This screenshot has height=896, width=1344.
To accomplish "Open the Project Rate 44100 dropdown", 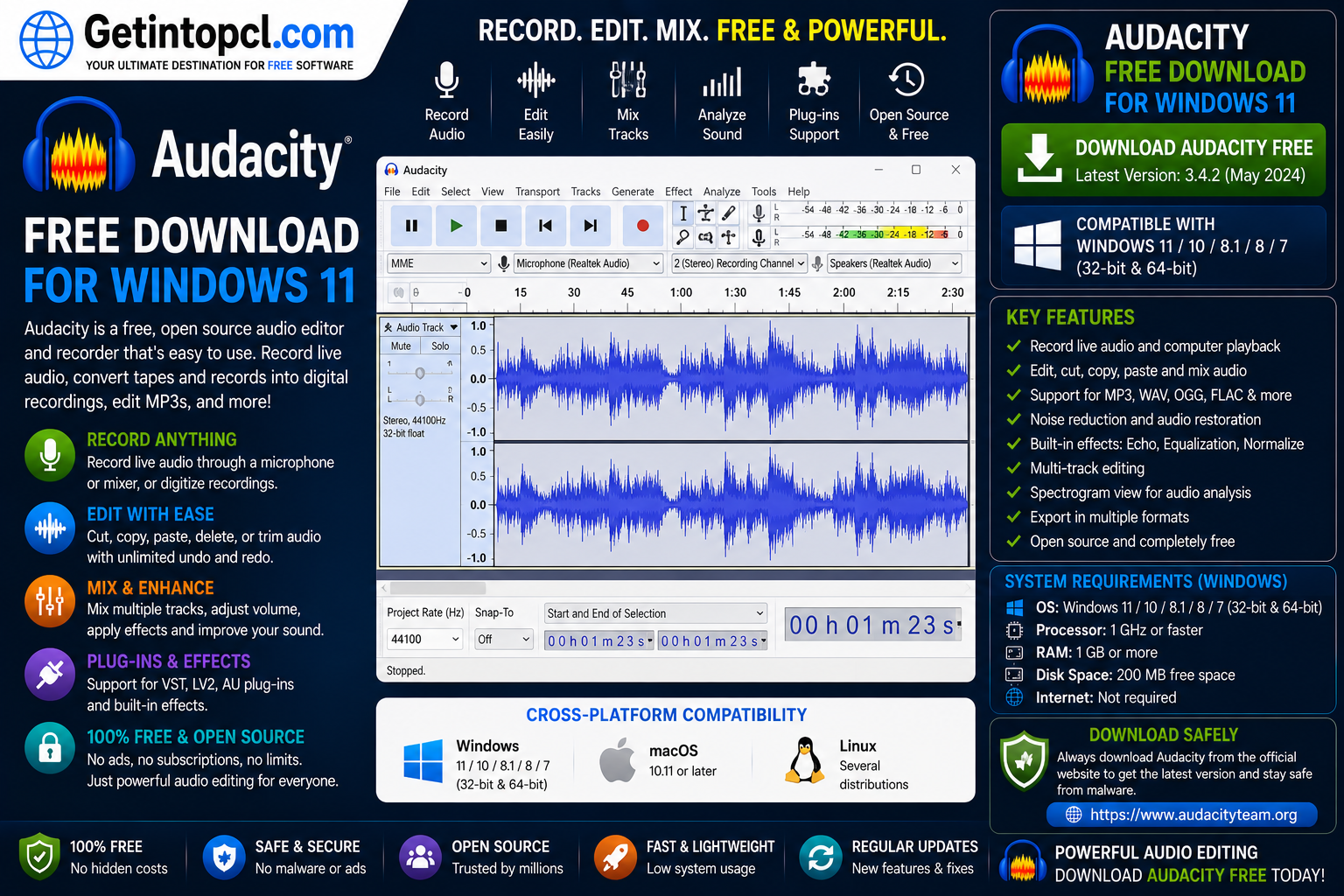I will 424,640.
